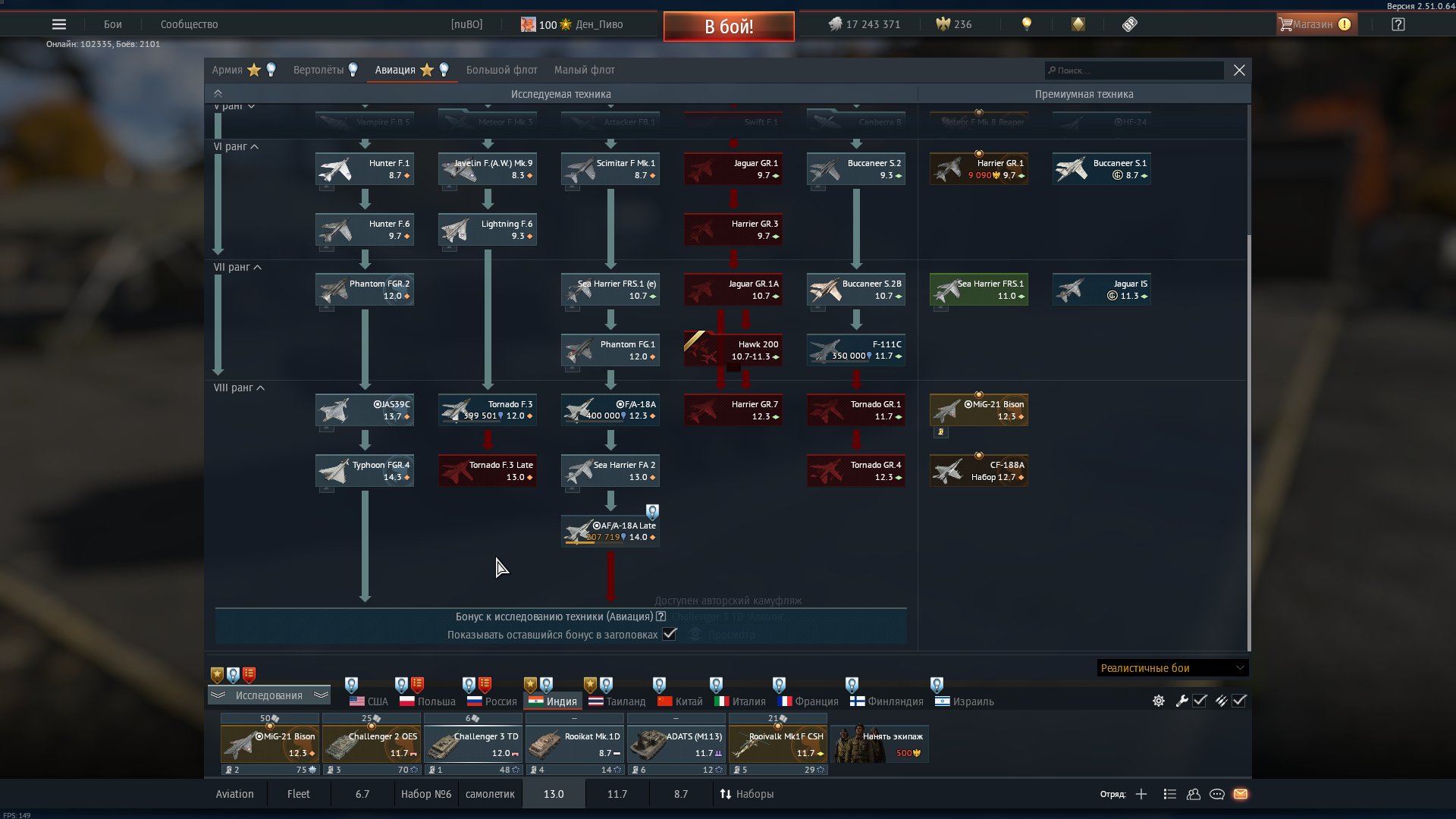Collapse the VII ранг section
Screen dimensions: 1456x819
pyautogui.click(x=257, y=267)
